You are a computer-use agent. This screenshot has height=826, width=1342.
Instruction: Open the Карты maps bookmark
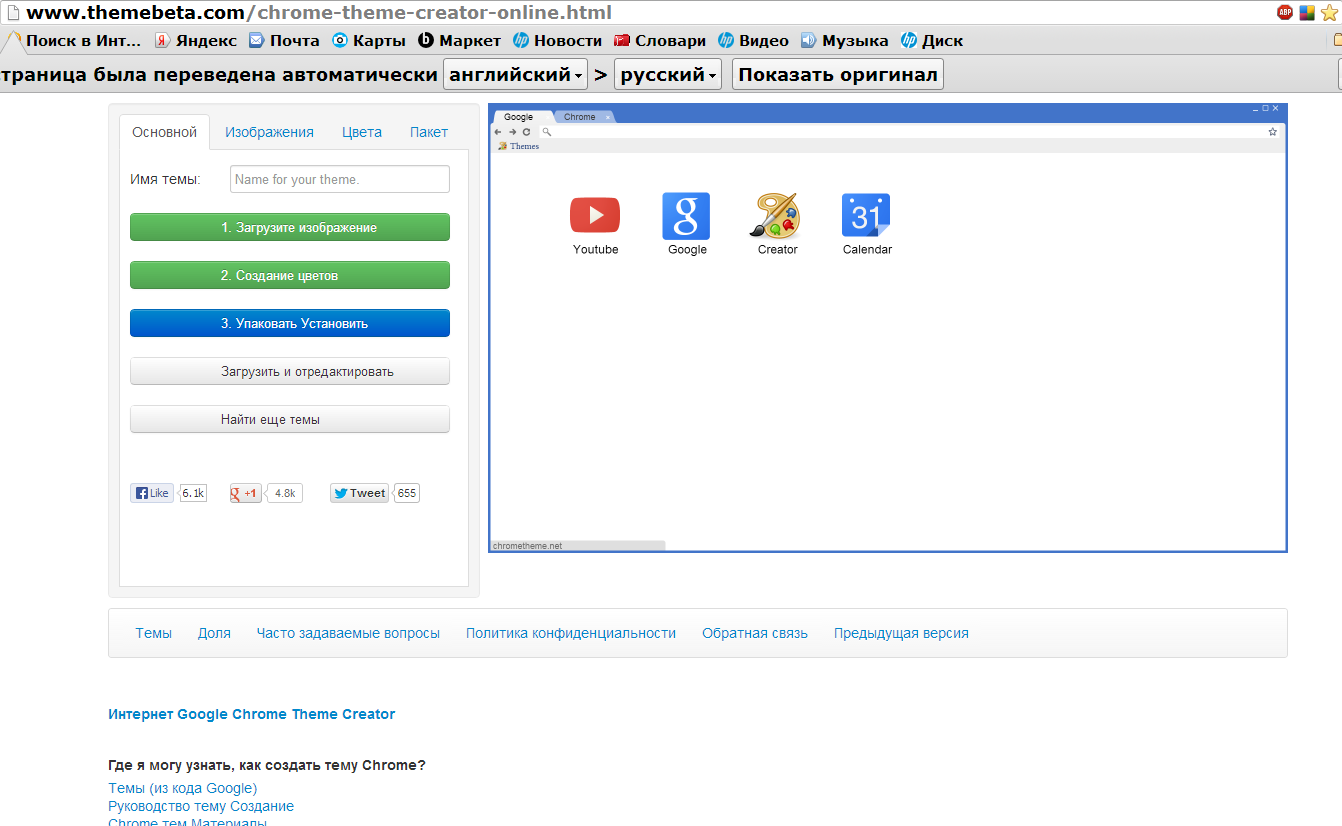(x=369, y=41)
